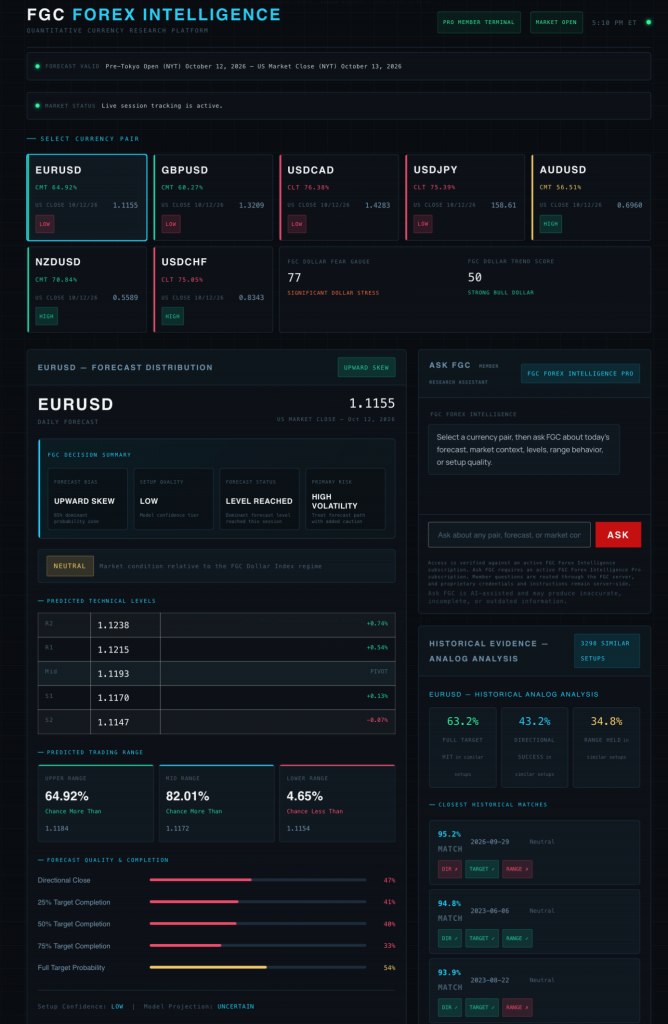Click the LOW badge on the USDCAD card

click(x=297, y=224)
